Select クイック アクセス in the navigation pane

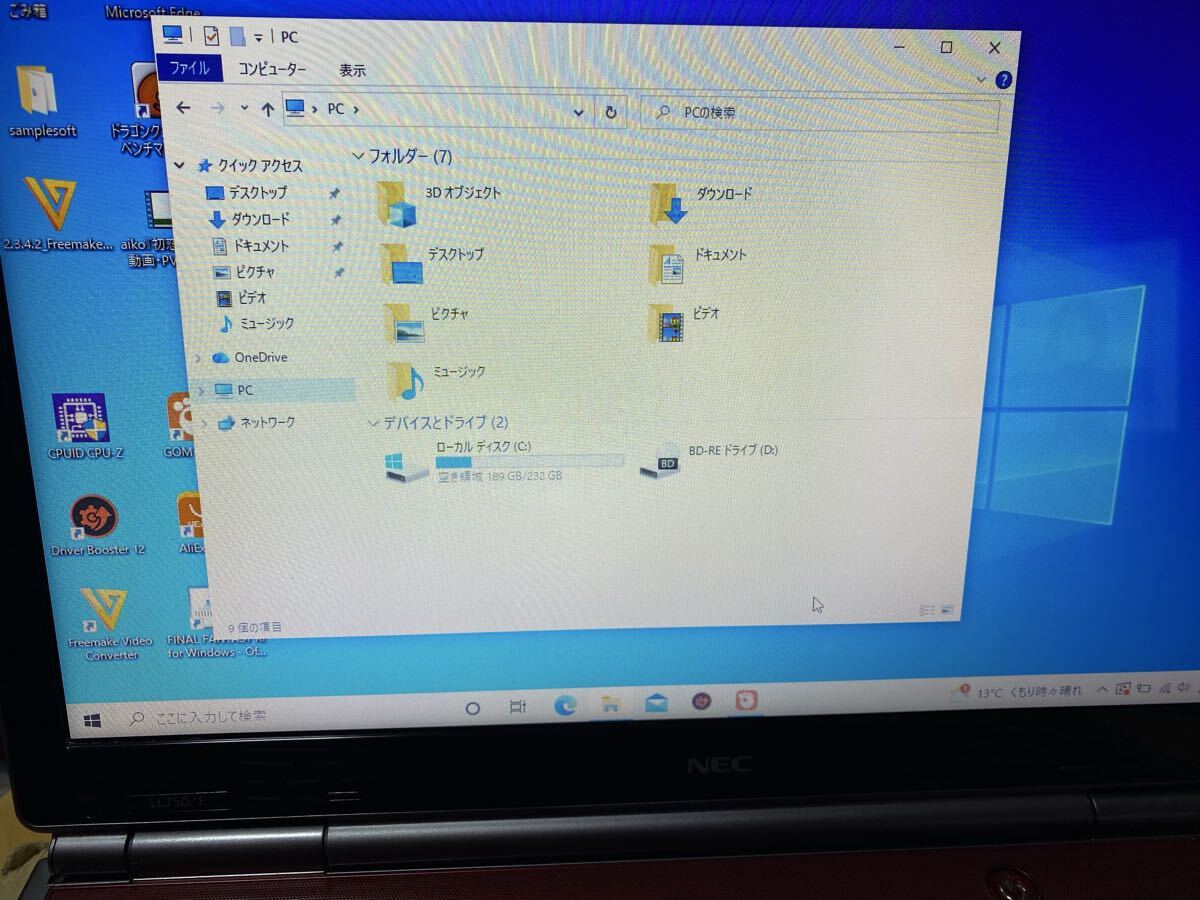(260, 165)
